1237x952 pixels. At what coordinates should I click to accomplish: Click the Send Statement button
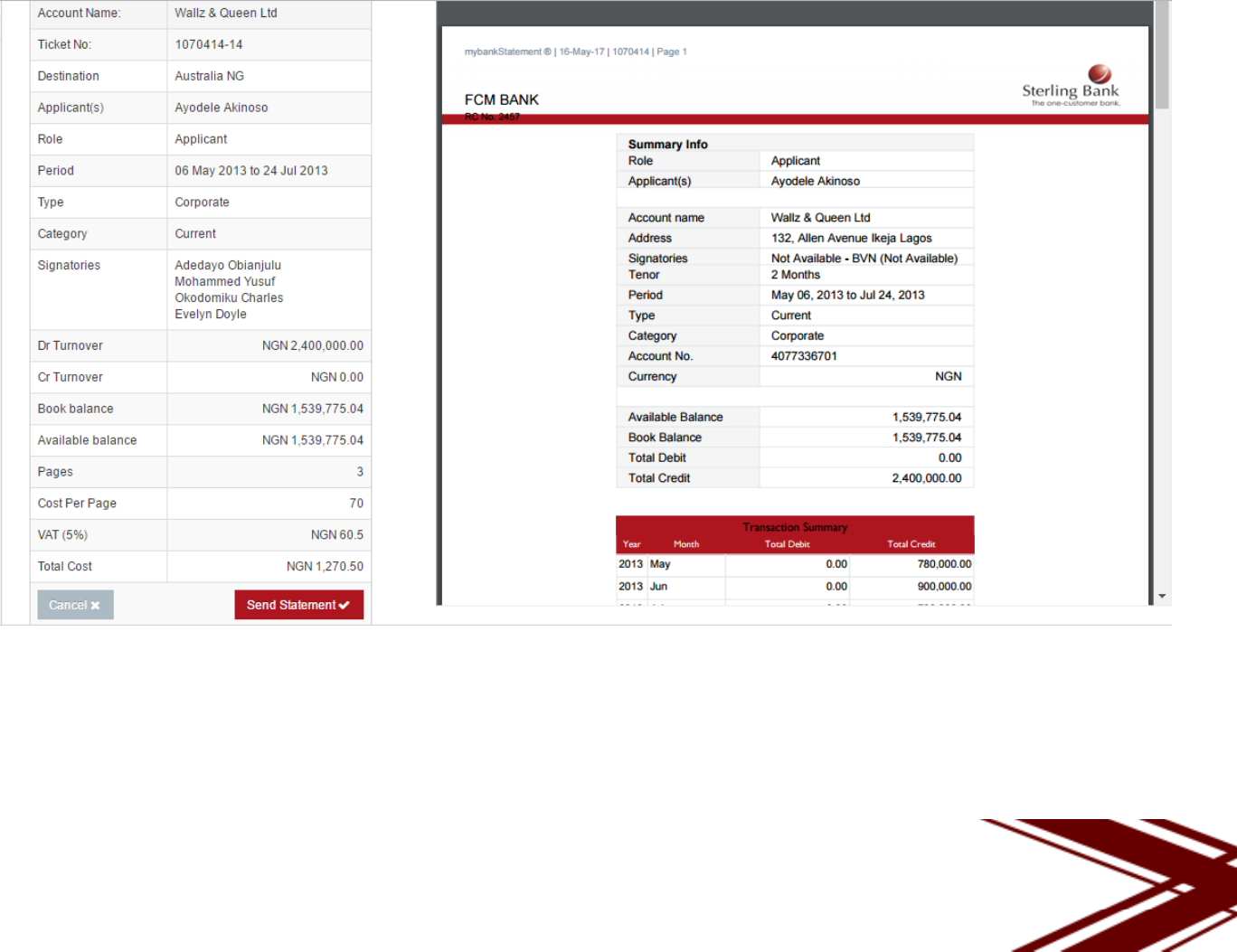pos(298,605)
